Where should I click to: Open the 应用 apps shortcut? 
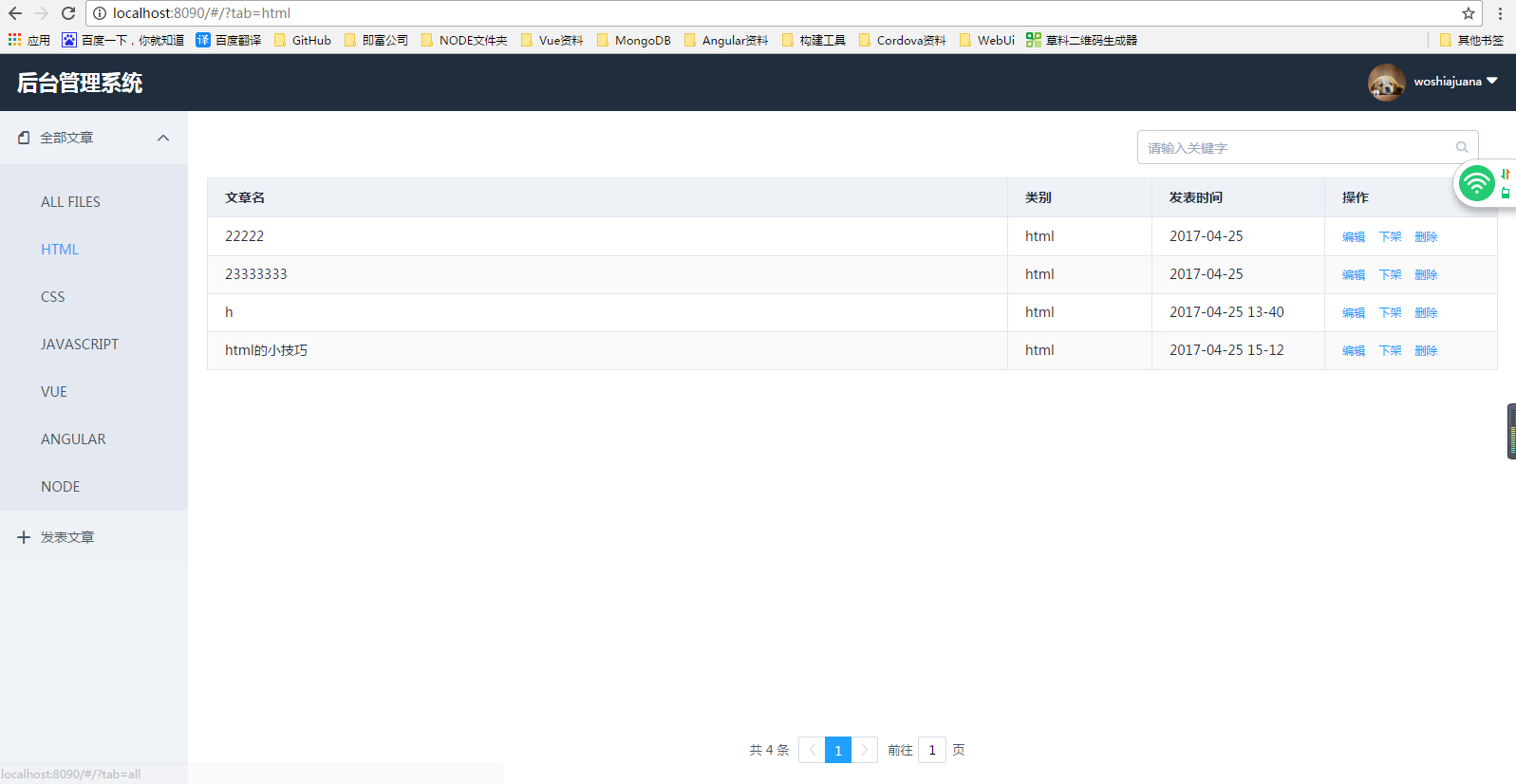(28, 40)
